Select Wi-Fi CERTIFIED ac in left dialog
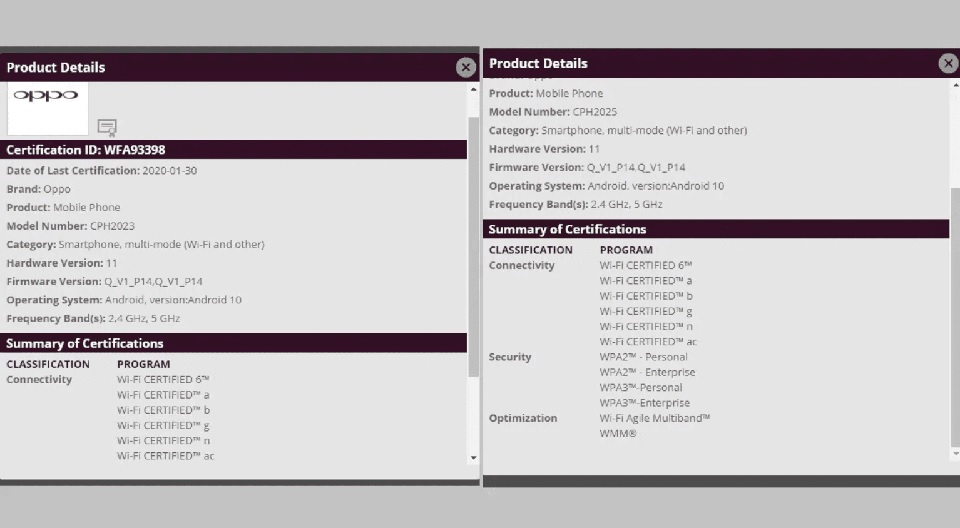Image resolution: width=960 pixels, height=528 pixels. tap(166, 456)
